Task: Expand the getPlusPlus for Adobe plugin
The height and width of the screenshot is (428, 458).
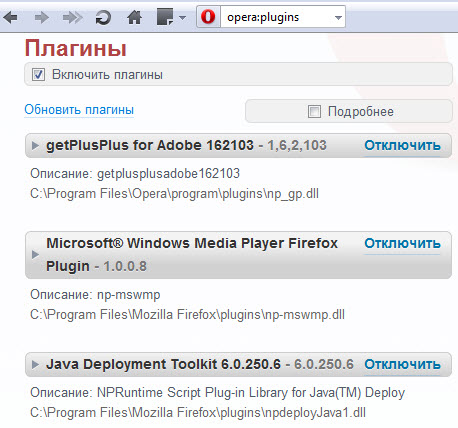Action: (x=35, y=146)
